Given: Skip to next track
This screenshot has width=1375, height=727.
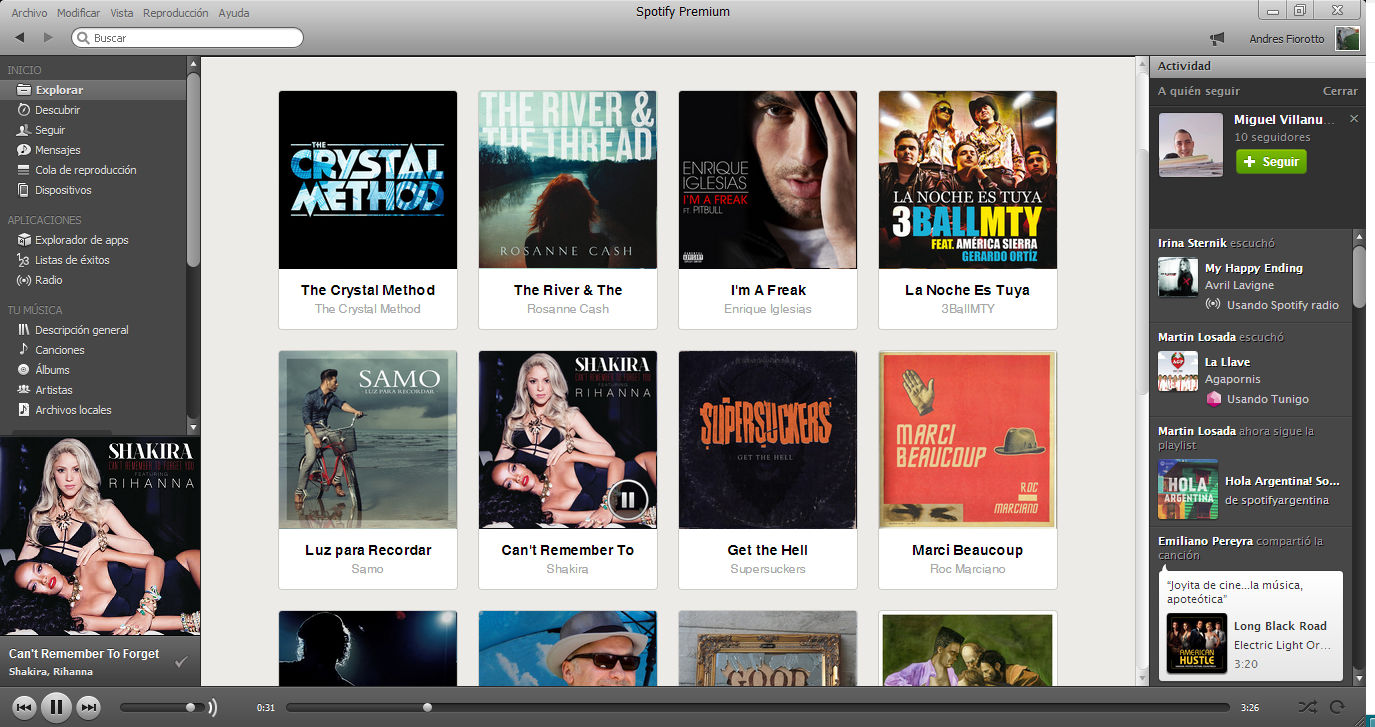Looking at the screenshot, I should [89, 708].
